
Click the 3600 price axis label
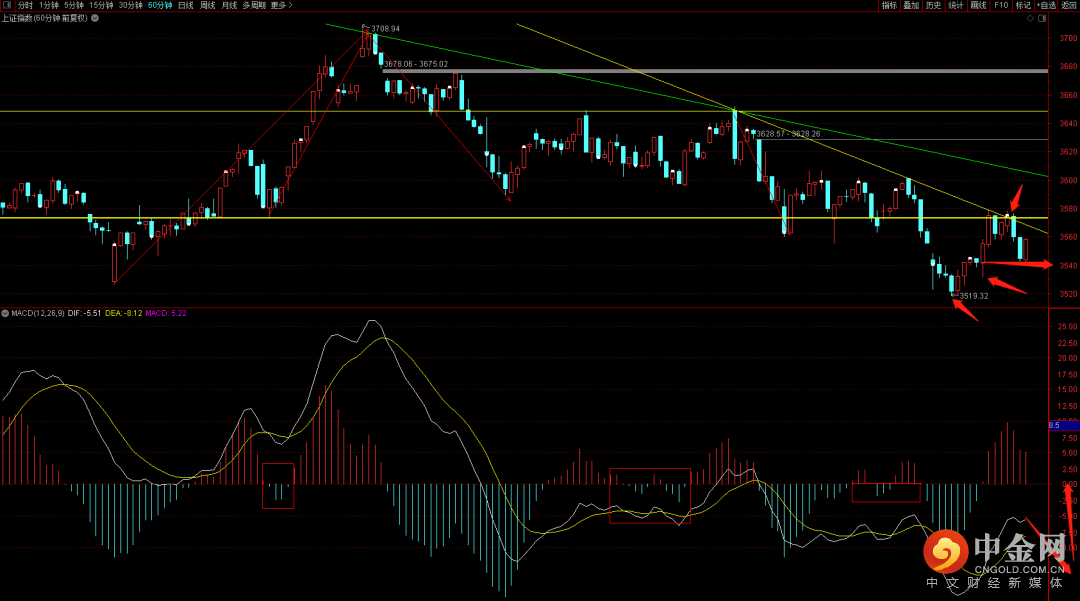[x=1068, y=180]
